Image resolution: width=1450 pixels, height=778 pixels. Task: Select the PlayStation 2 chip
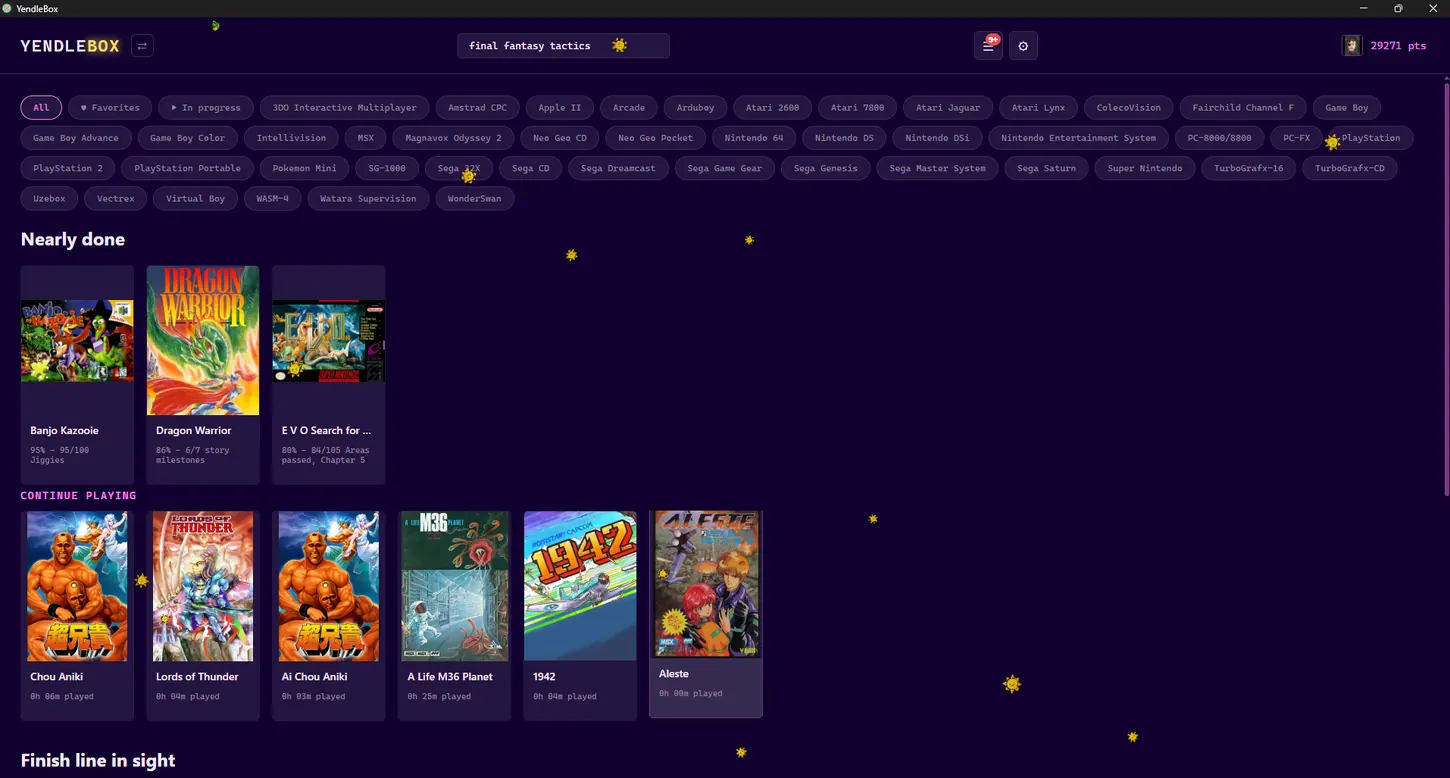tap(68, 168)
